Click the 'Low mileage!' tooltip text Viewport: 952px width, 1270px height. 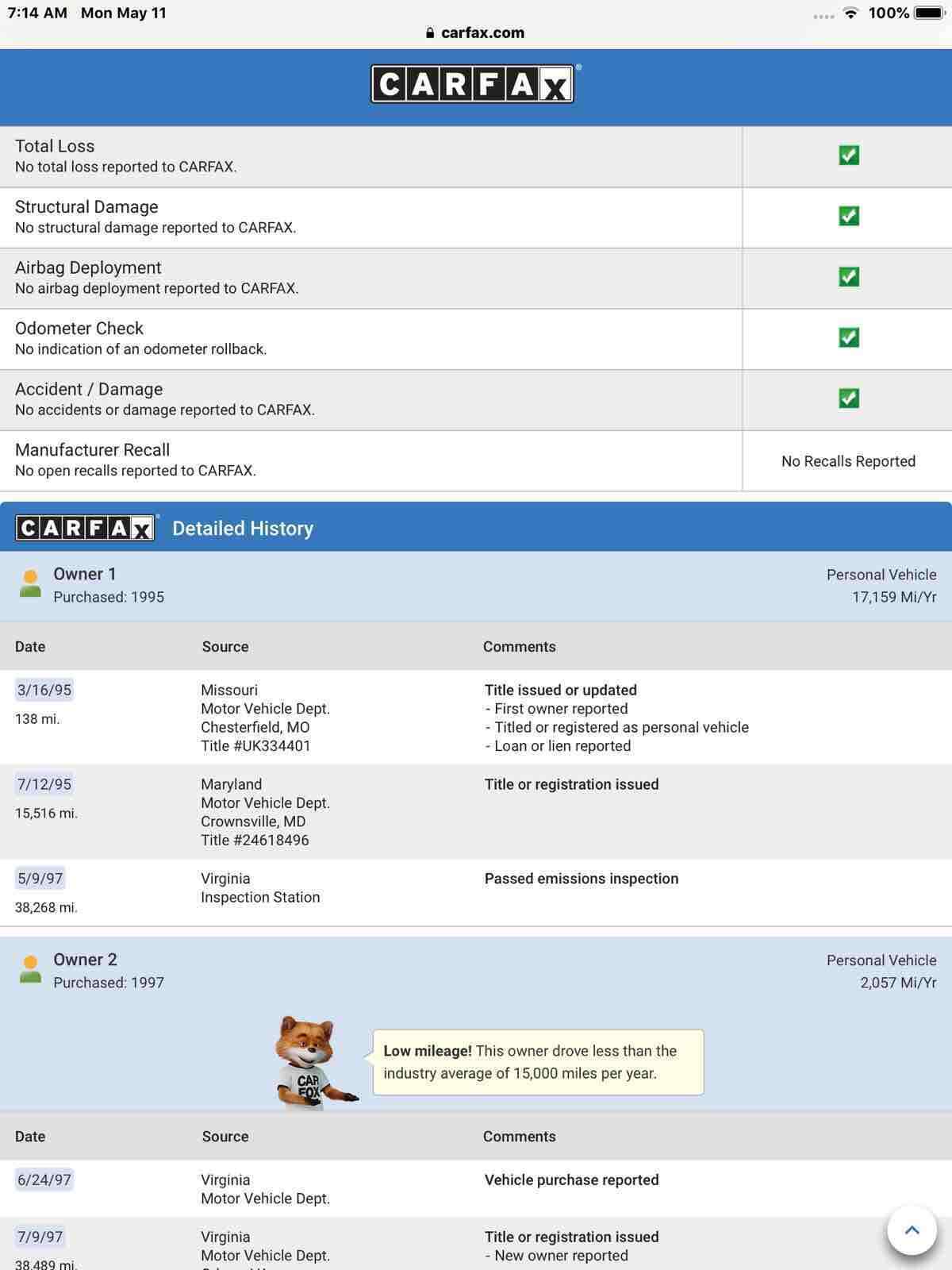coord(428,1051)
